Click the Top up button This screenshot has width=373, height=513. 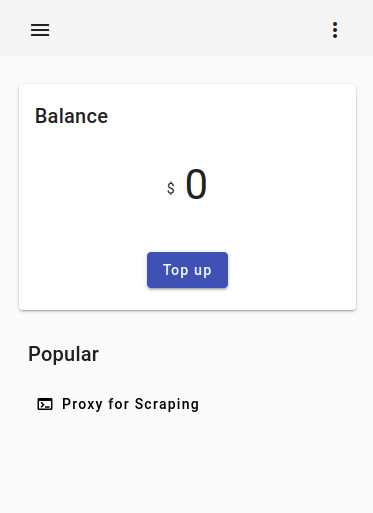point(187,270)
